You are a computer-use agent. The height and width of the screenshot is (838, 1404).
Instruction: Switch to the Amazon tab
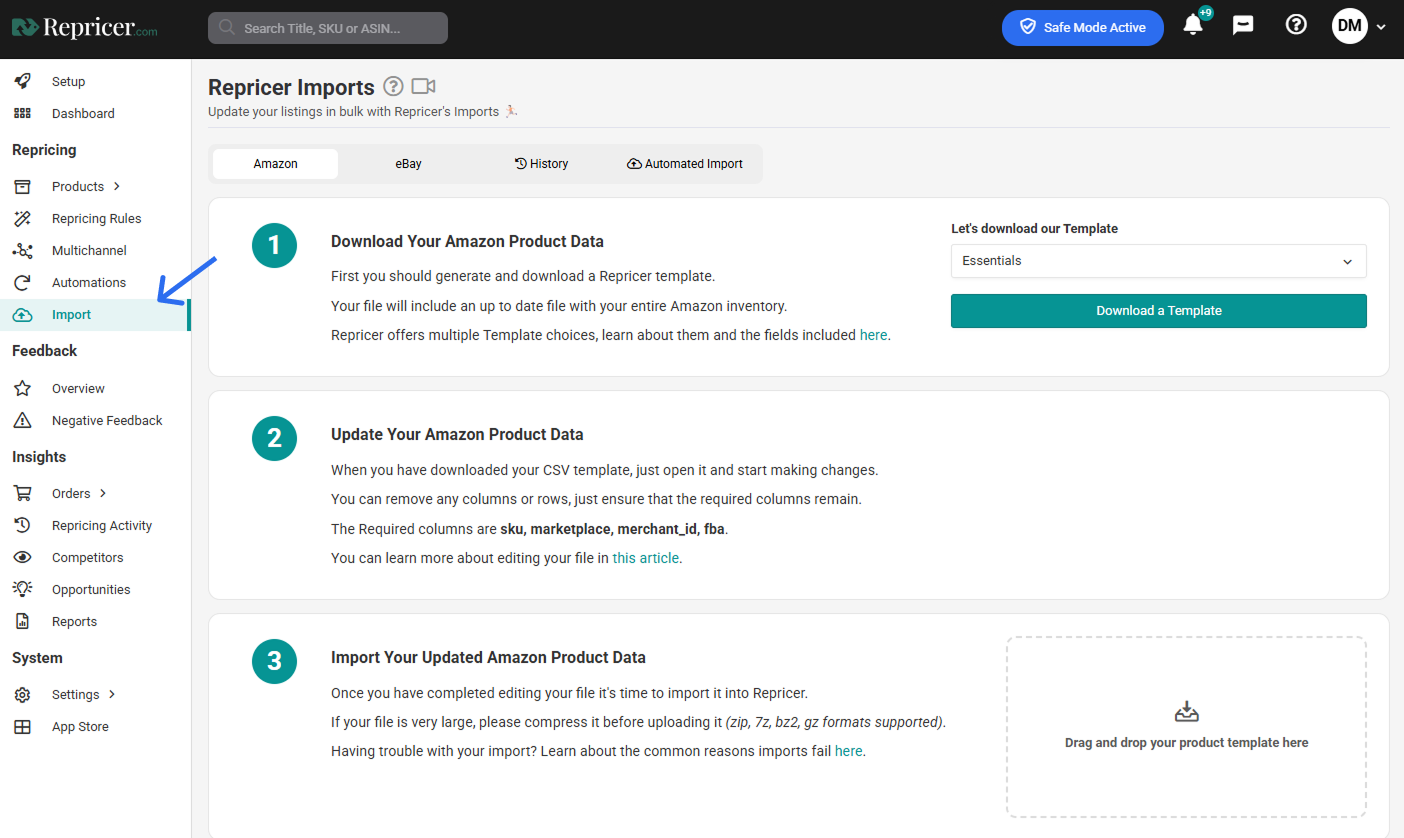tap(275, 164)
